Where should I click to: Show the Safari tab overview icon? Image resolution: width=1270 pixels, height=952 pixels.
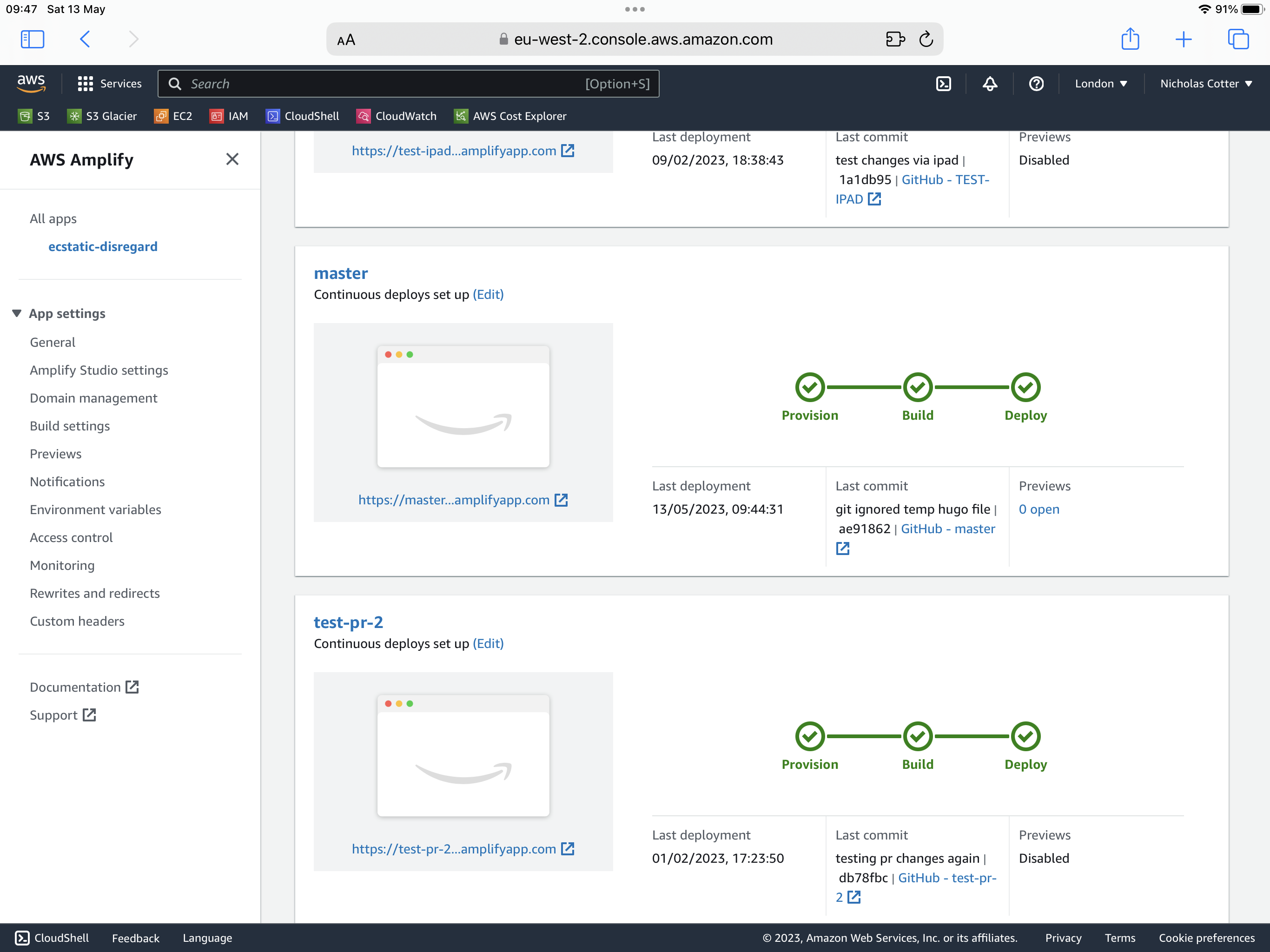pyautogui.click(x=1238, y=39)
